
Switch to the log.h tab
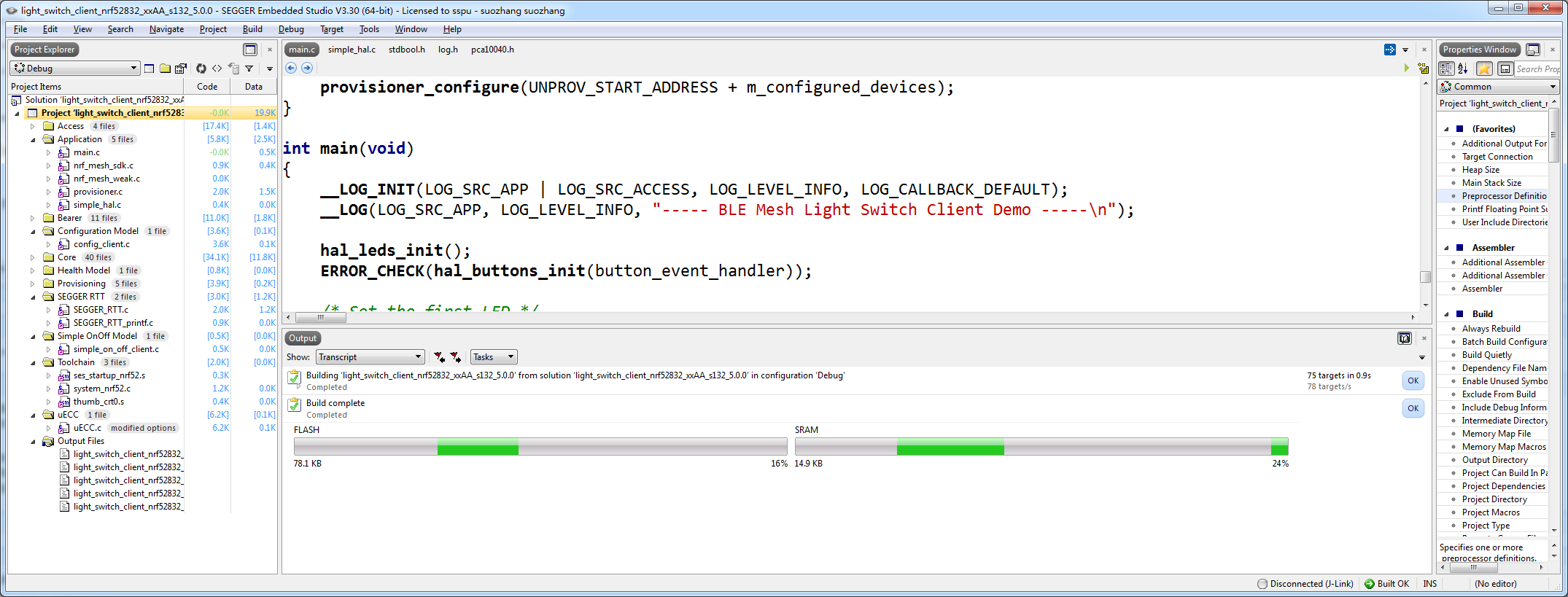click(x=448, y=50)
